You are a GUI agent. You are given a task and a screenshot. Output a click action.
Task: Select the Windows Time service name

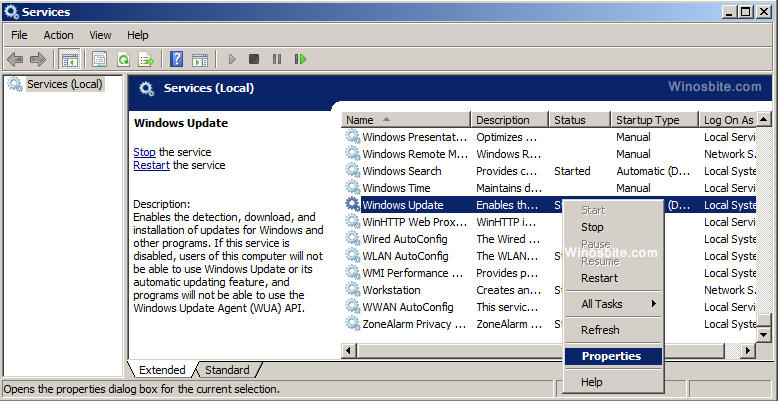coord(396,188)
